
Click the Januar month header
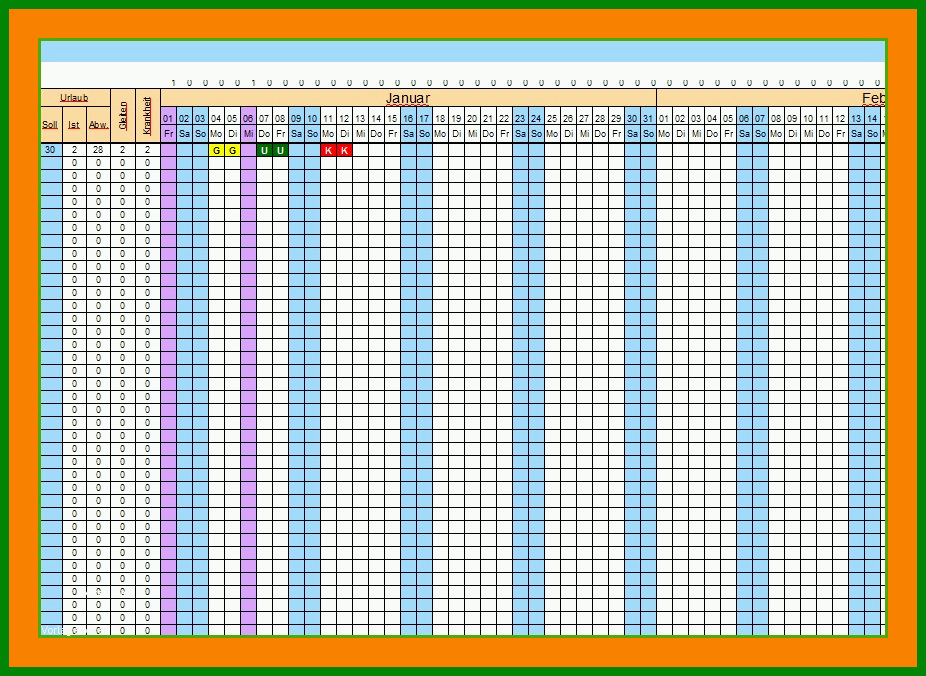[x=408, y=98]
